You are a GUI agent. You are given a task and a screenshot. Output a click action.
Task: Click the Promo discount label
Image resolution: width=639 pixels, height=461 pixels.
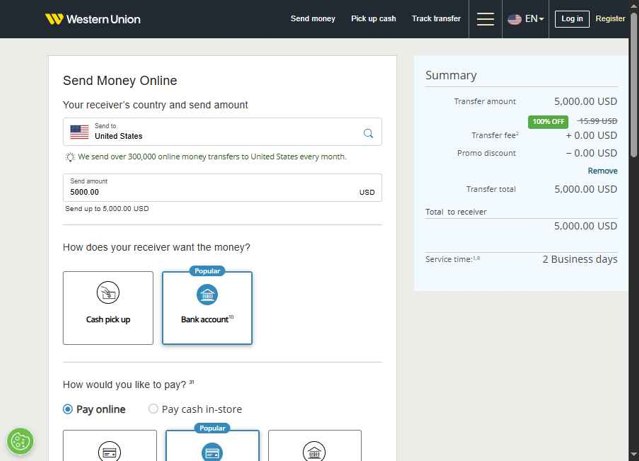pos(486,153)
